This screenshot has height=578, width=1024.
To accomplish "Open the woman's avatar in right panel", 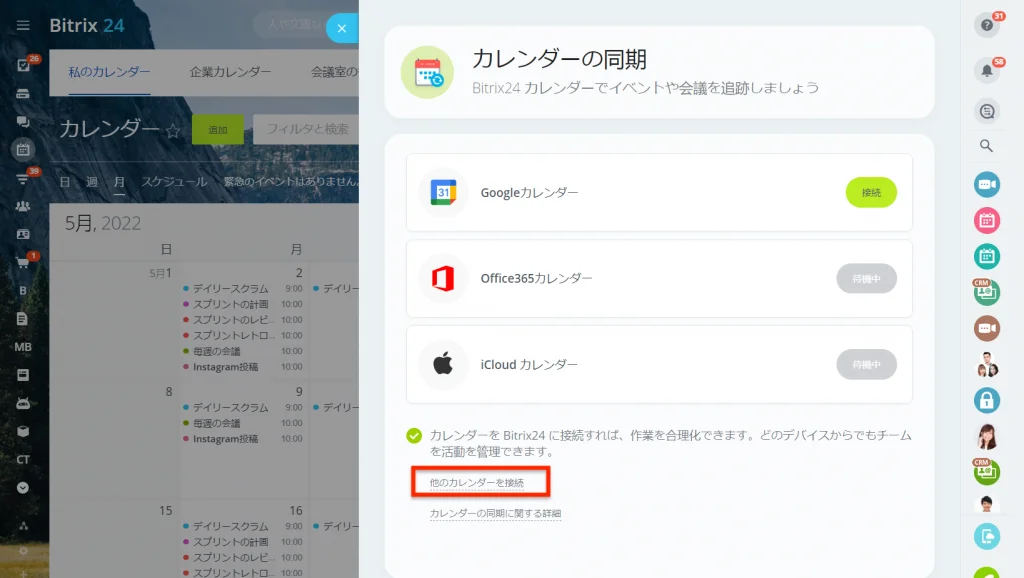I will click(x=987, y=436).
